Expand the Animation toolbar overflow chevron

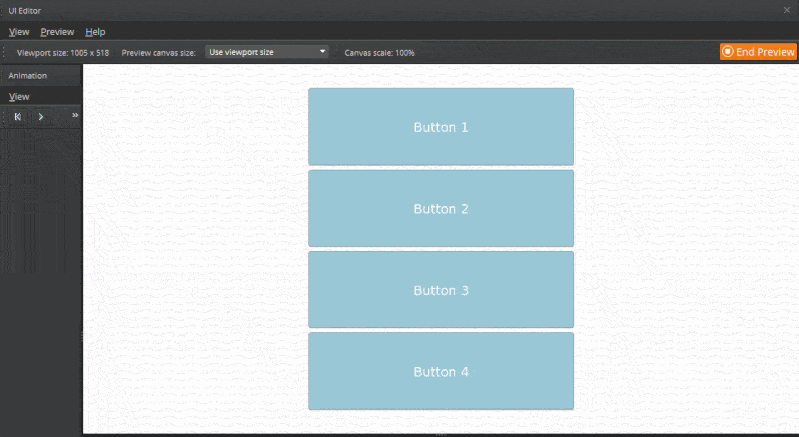click(x=75, y=116)
